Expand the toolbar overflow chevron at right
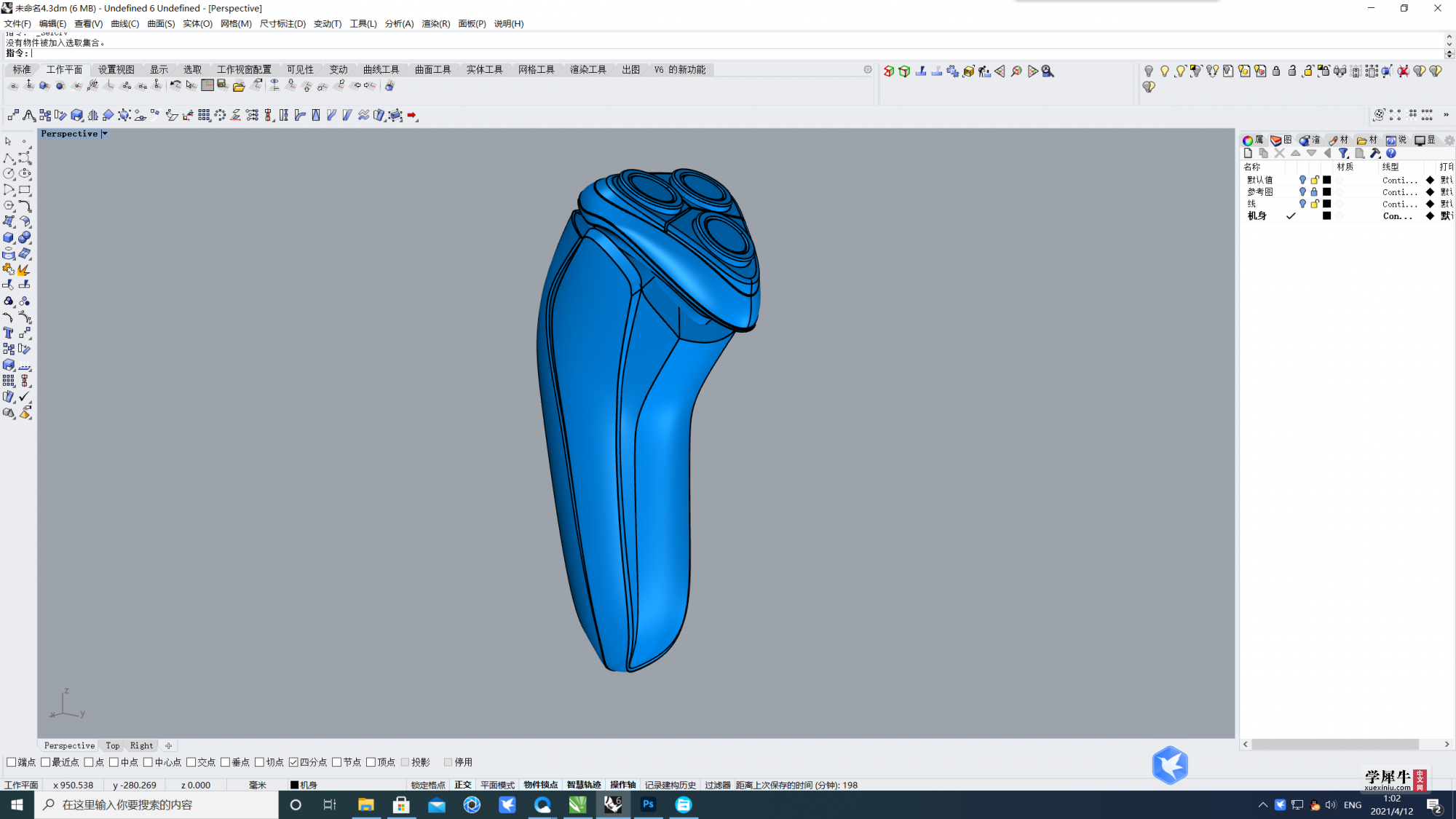The image size is (1456, 819). (x=1446, y=115)
